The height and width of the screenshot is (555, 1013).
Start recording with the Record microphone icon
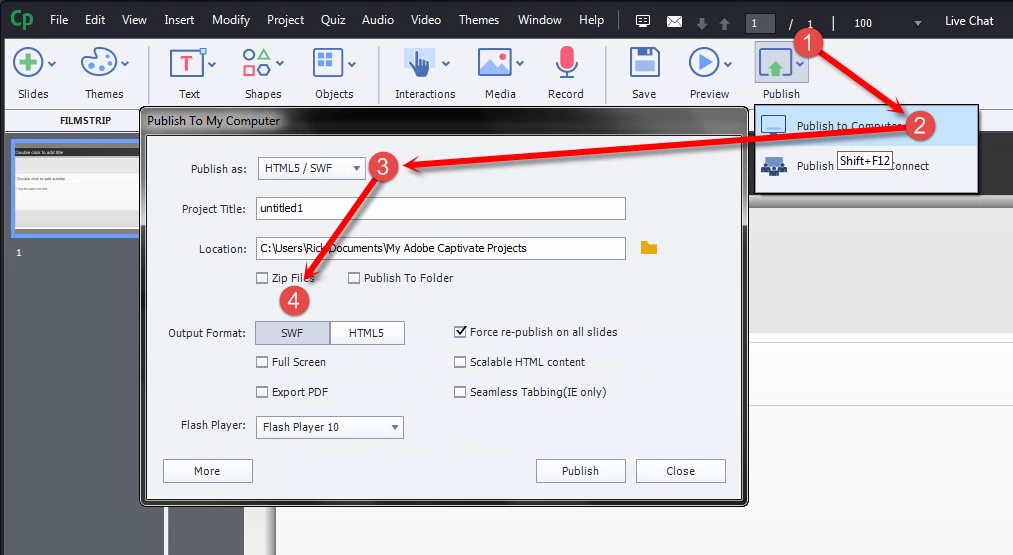pyautogui.click(x=567, y=63)
